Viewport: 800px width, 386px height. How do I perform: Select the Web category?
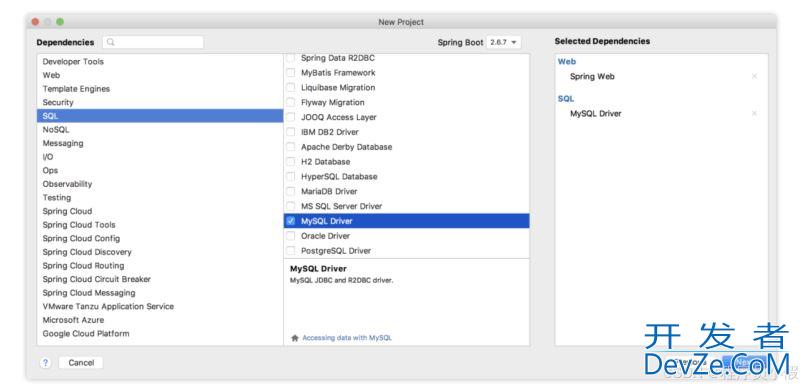[160, 75]
